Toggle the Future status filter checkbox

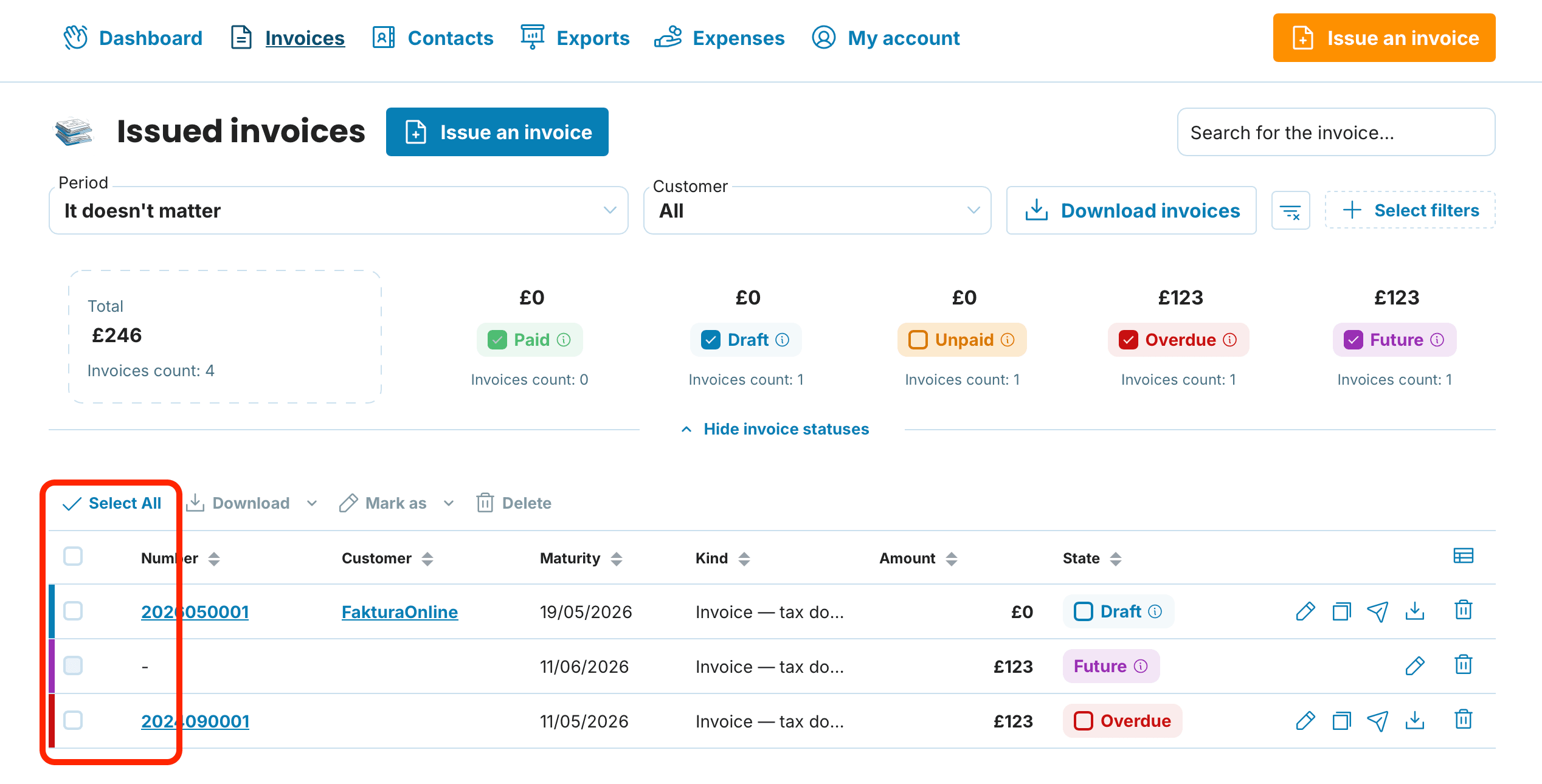point(1353,340)
